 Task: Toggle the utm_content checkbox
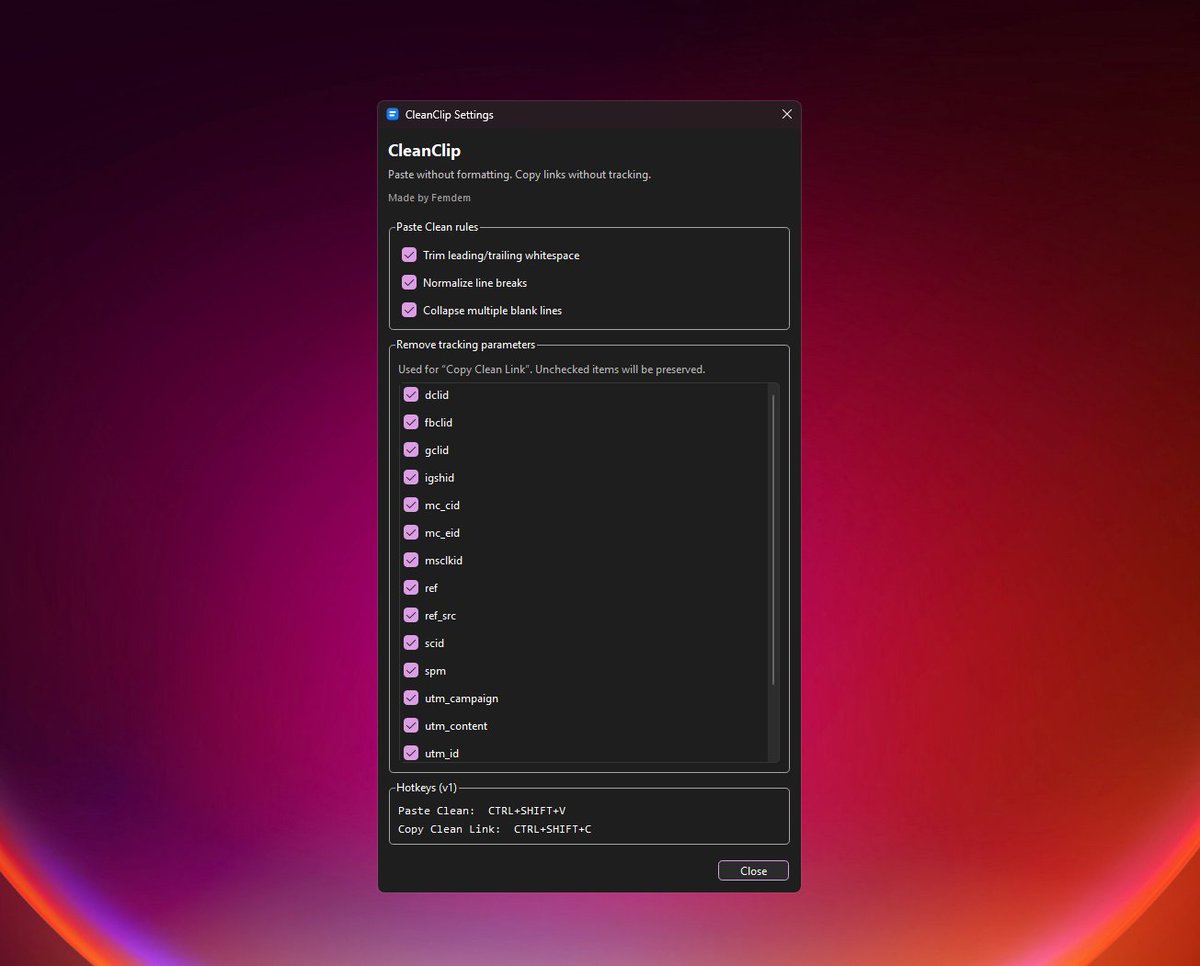[x=411, y=725]
